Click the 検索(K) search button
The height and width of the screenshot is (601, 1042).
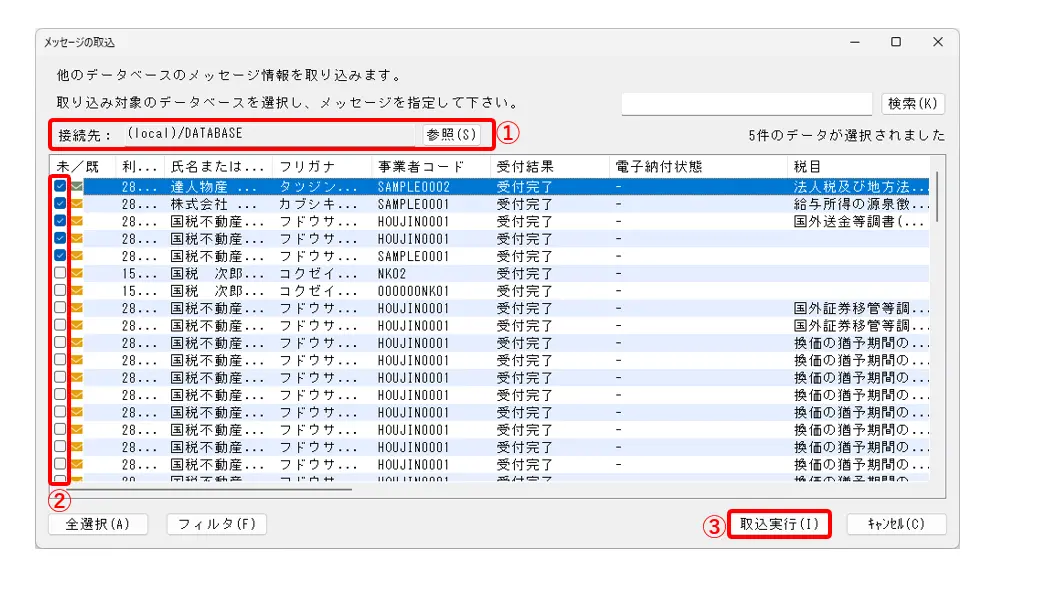[912, 104]
